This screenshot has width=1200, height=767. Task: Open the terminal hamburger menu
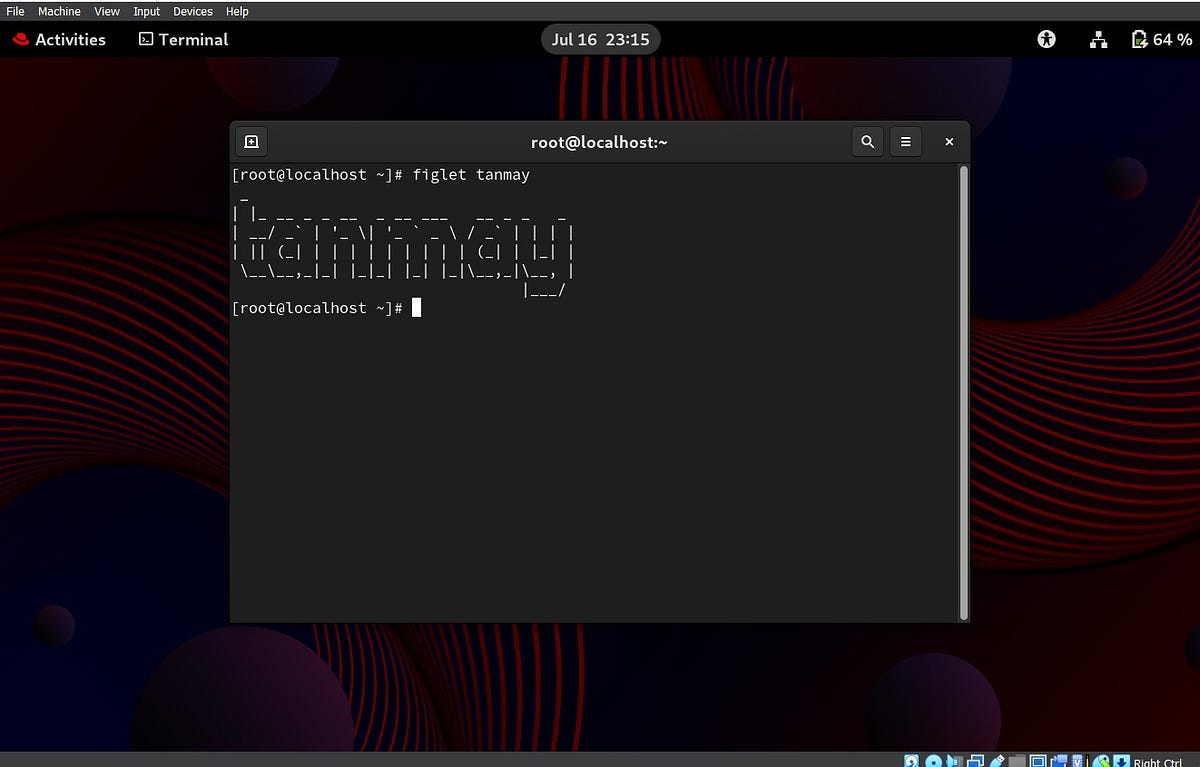click(x=905, y=141)
